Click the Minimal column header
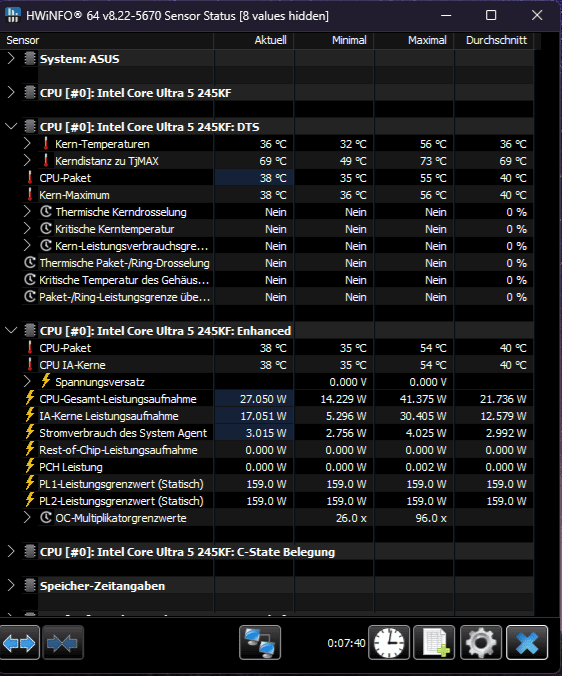Viewport: 562px width, 676px height. coord(334,40)
